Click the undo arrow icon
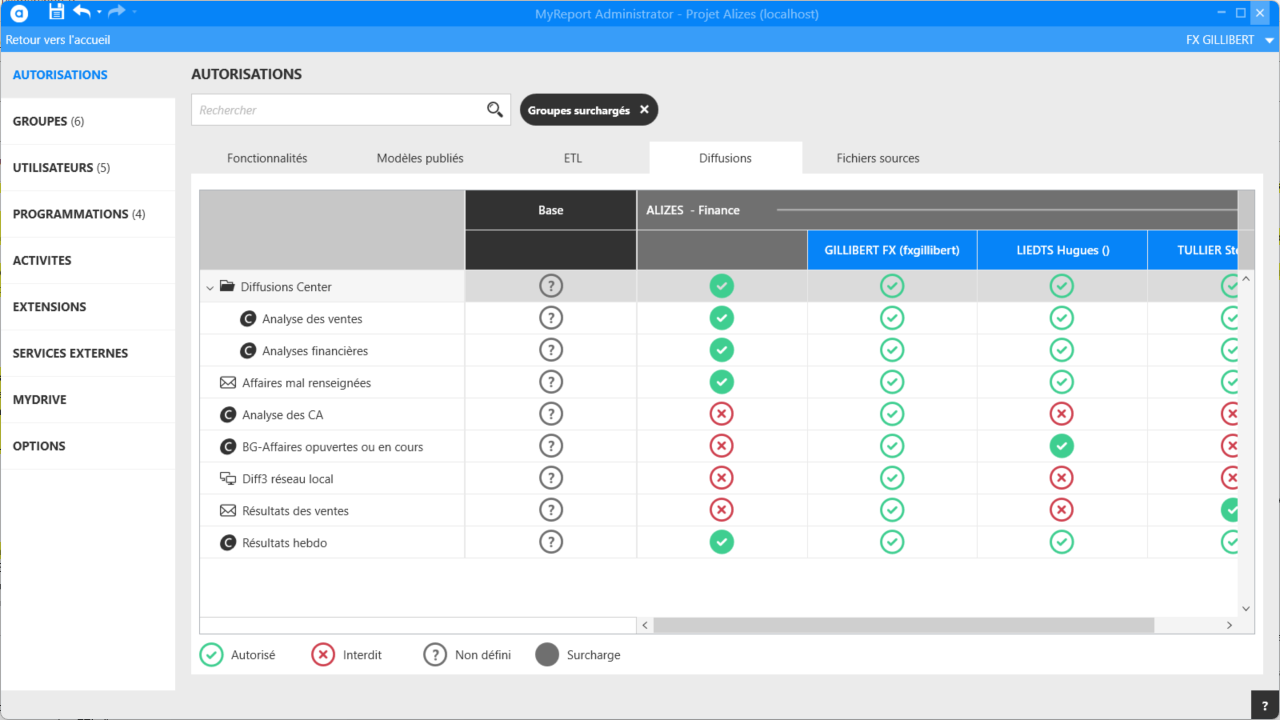 tap(81, 12)
